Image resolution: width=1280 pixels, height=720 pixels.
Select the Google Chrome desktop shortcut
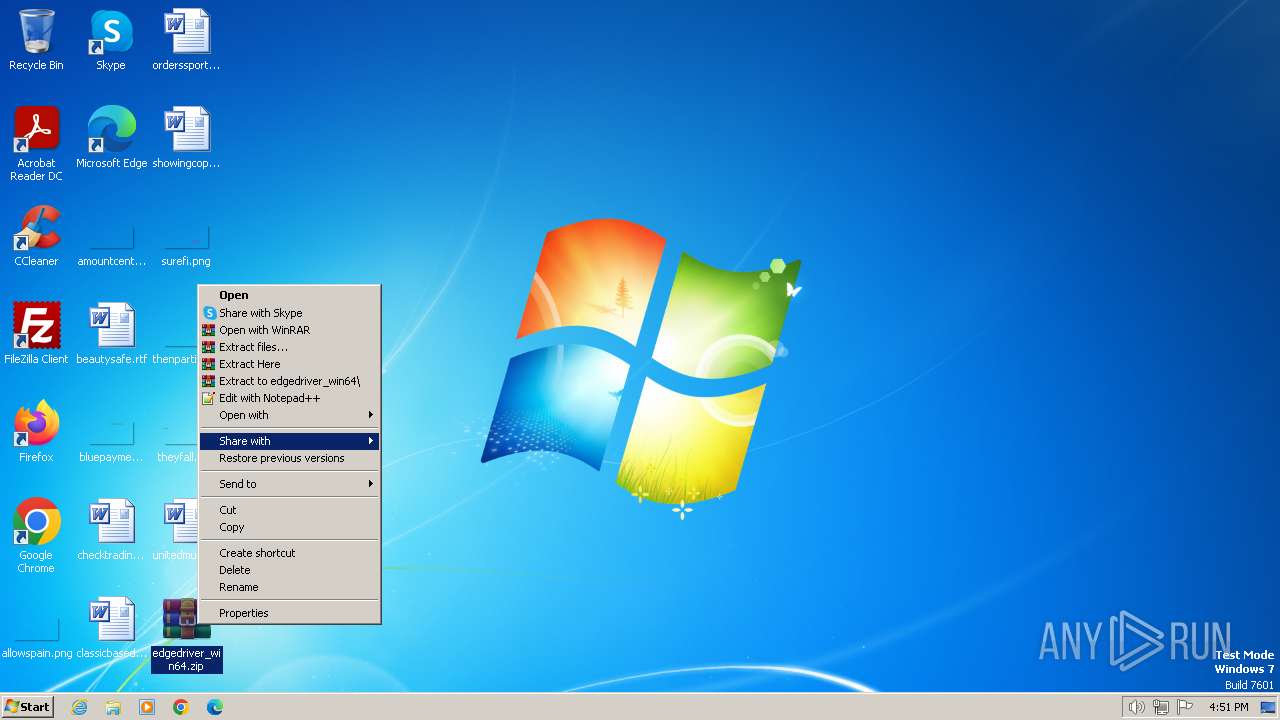point(36,536)
